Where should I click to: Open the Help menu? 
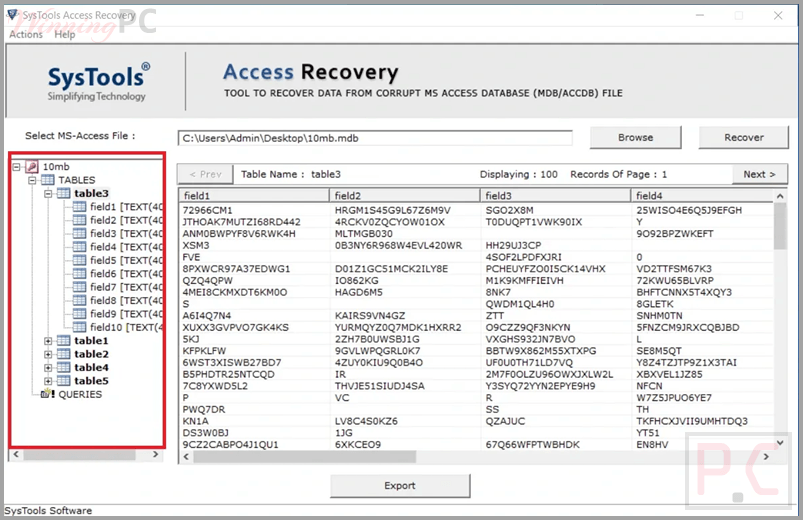[x=65, y=34]
